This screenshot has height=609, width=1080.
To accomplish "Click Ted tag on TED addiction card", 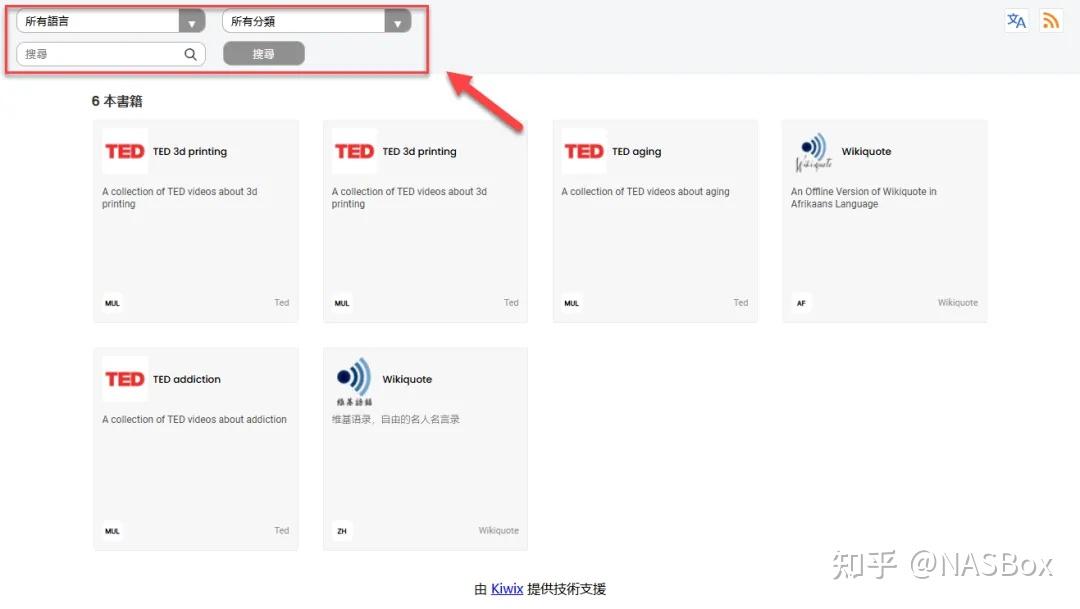I will (282, 530).
